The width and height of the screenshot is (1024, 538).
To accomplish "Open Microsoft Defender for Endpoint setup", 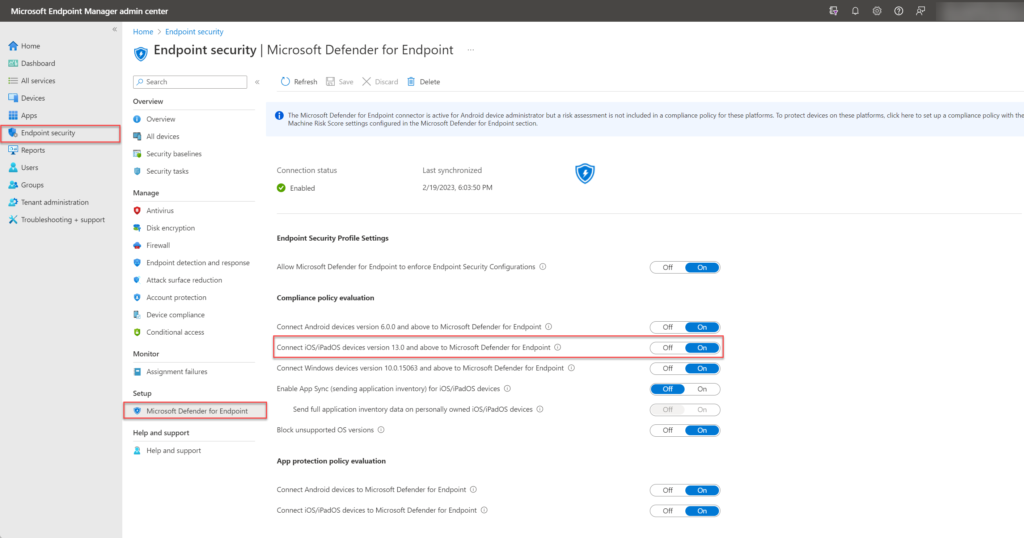I will point(195,411).
